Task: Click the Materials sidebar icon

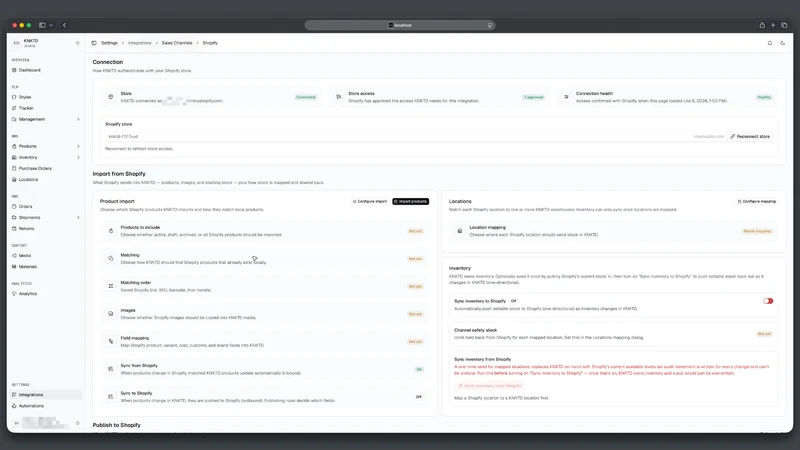Action: pyautogui.click(x=14, y=267)
